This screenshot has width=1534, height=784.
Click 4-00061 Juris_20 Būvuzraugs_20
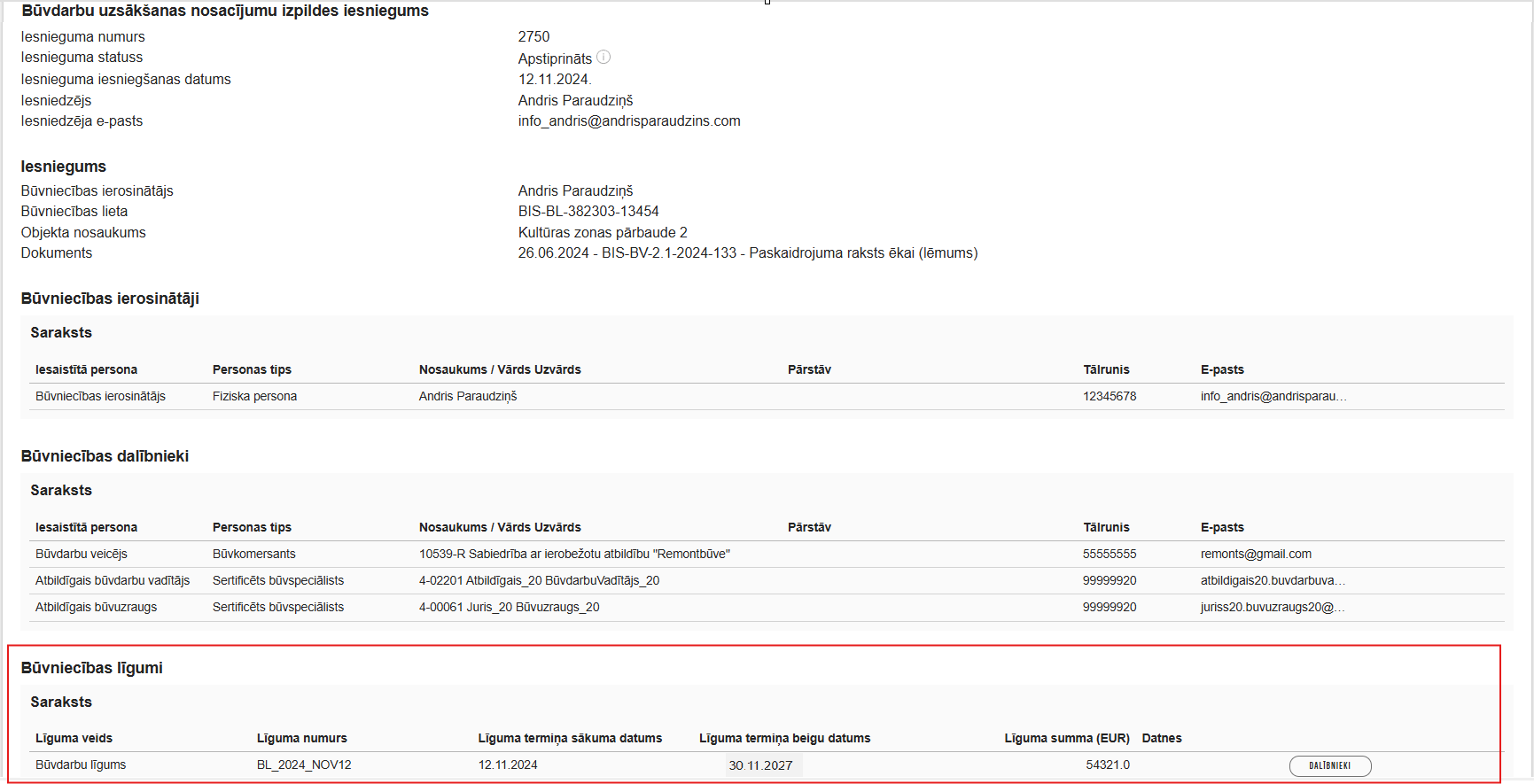point(509,607)
